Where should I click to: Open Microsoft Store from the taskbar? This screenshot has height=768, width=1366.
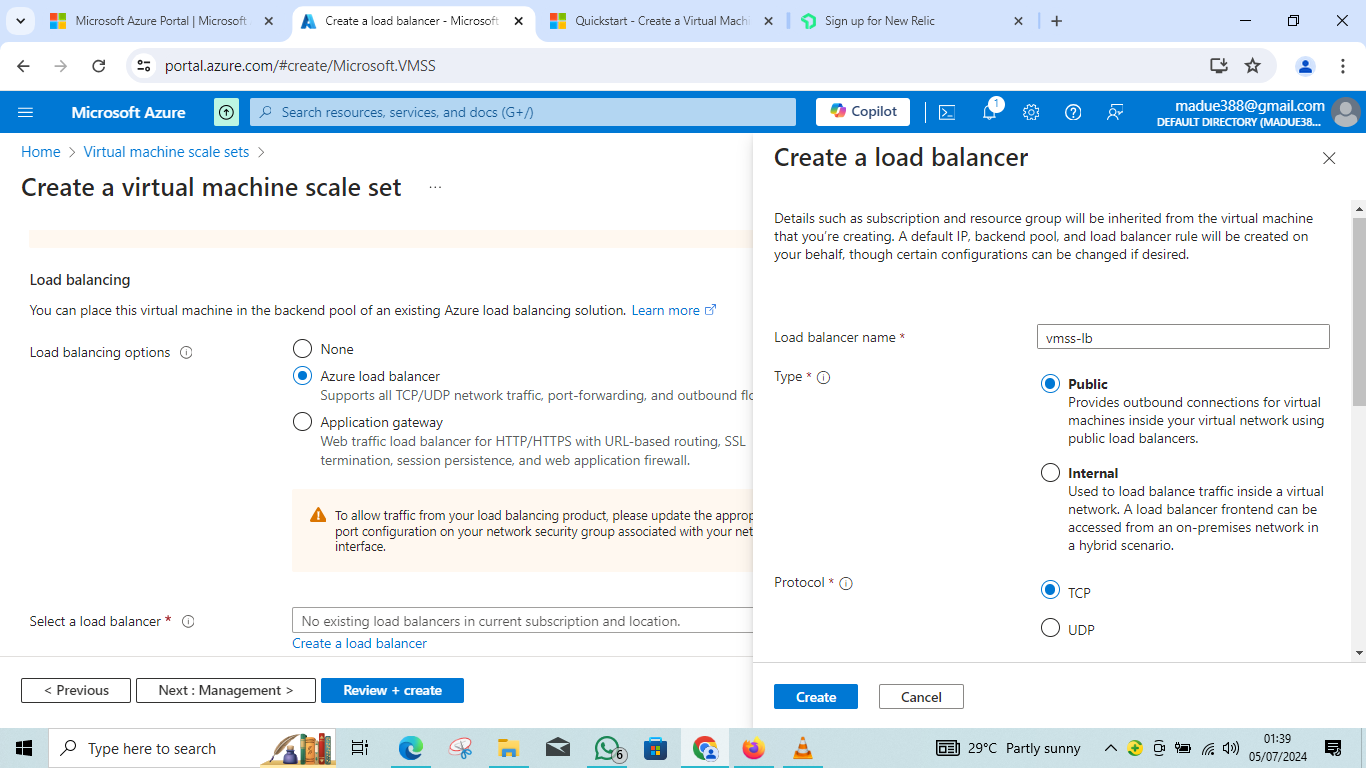point(656,748)
